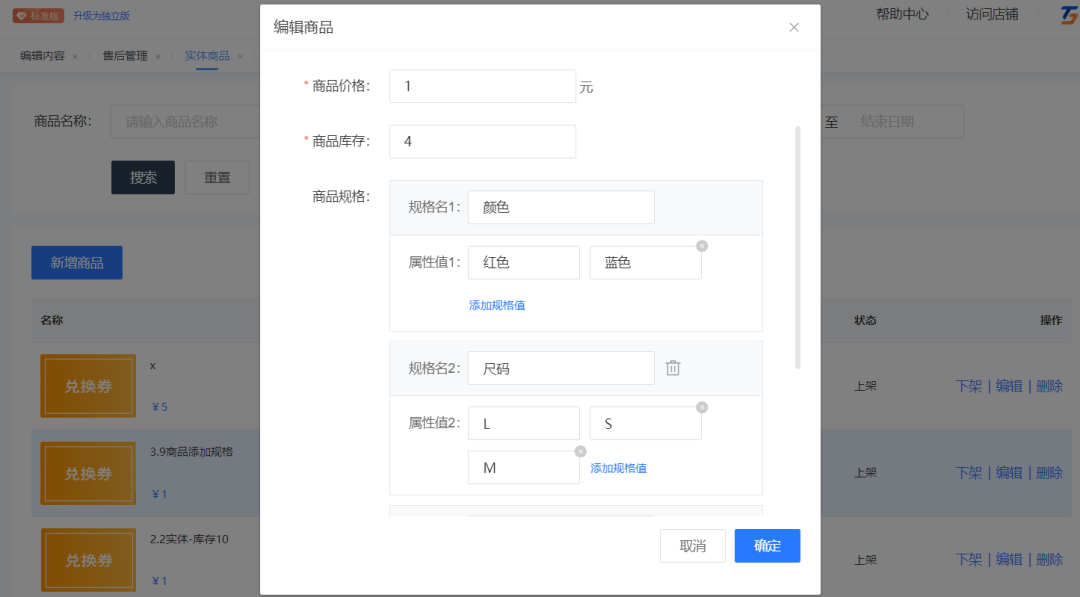
Task: Remove the S size attribute value
Action: (x=702, y=407)
